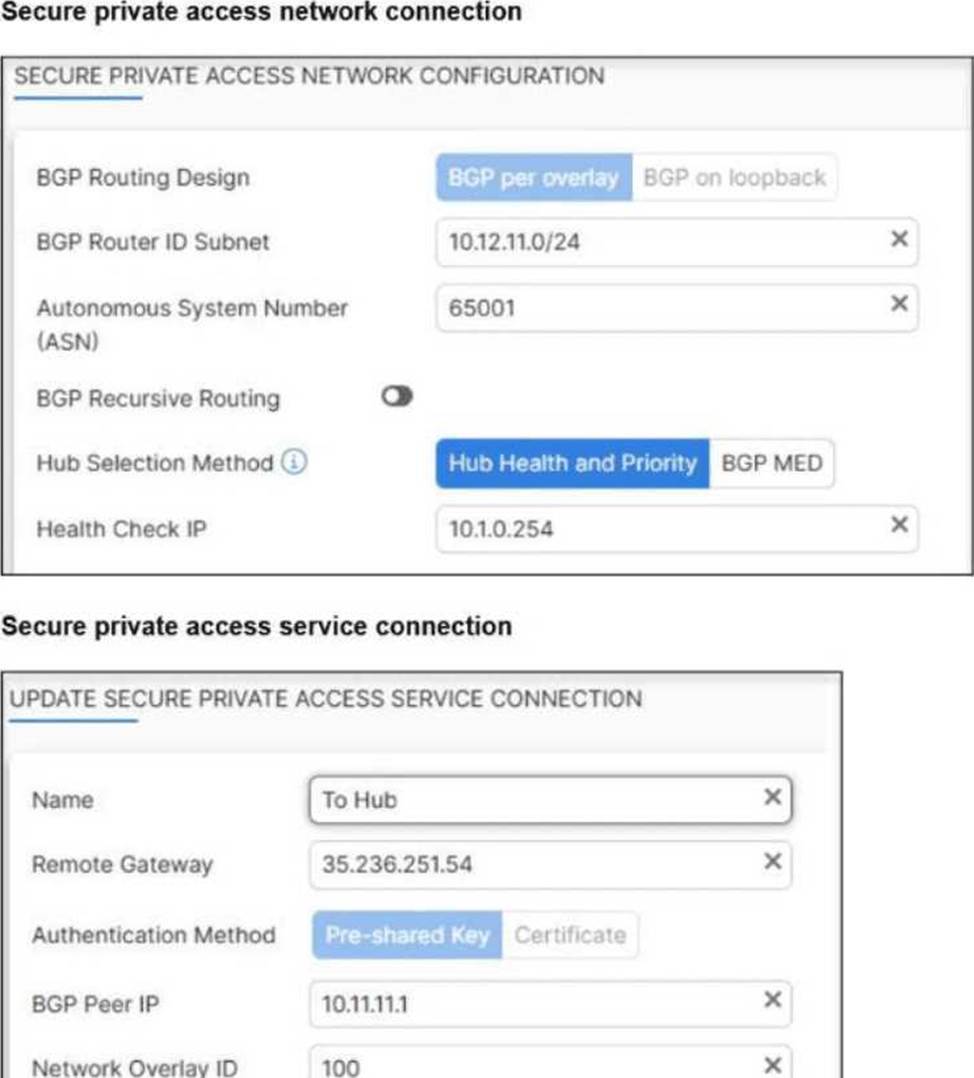Viewport: 974px width, 1078px height.
Task: Choose BGP MED hub selection
Action: coord(771,464)
